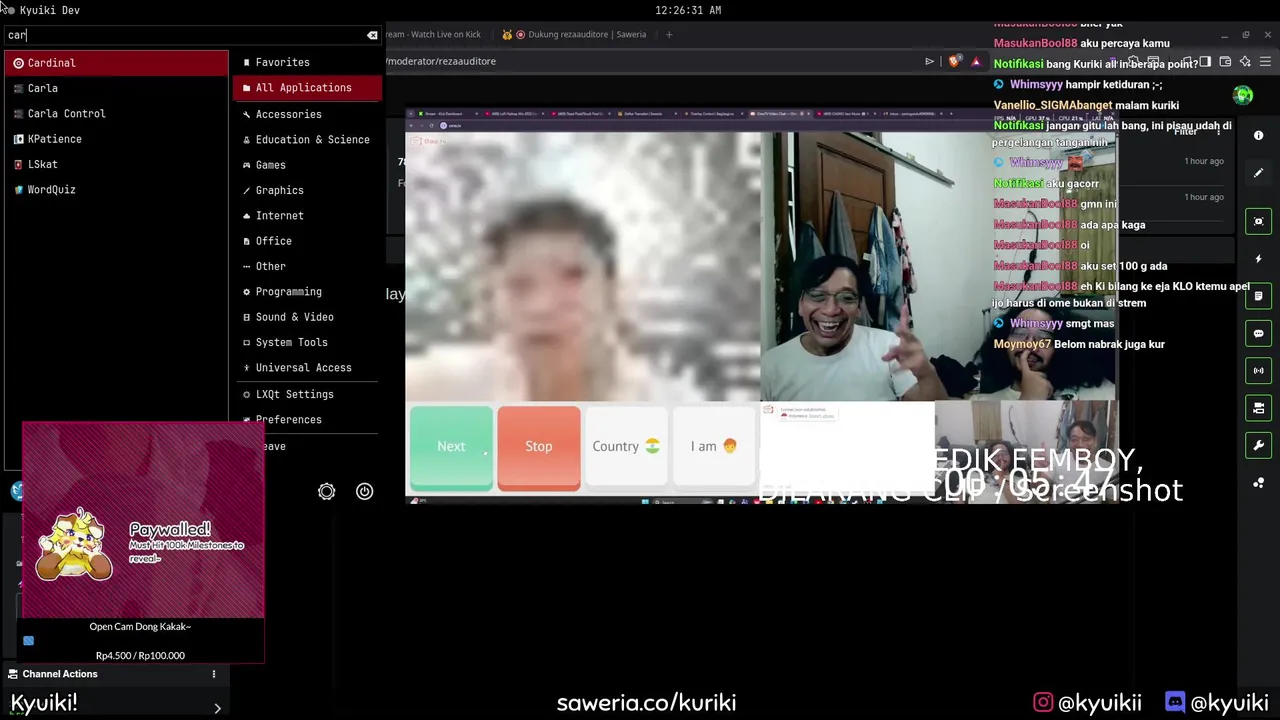Switch to the Dukung rezaauditore Saweria tab
Viewport: 1280px width, 720px height.
[x=575, y=34]
